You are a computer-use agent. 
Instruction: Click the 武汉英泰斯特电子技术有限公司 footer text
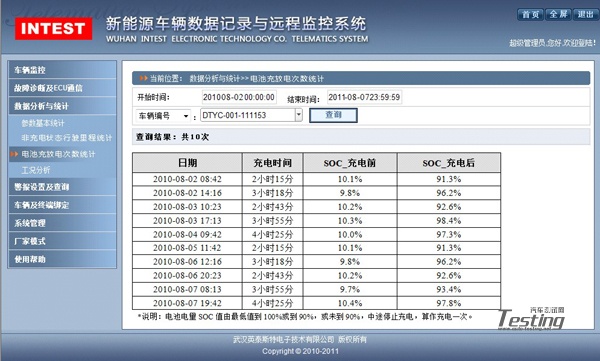284,339
